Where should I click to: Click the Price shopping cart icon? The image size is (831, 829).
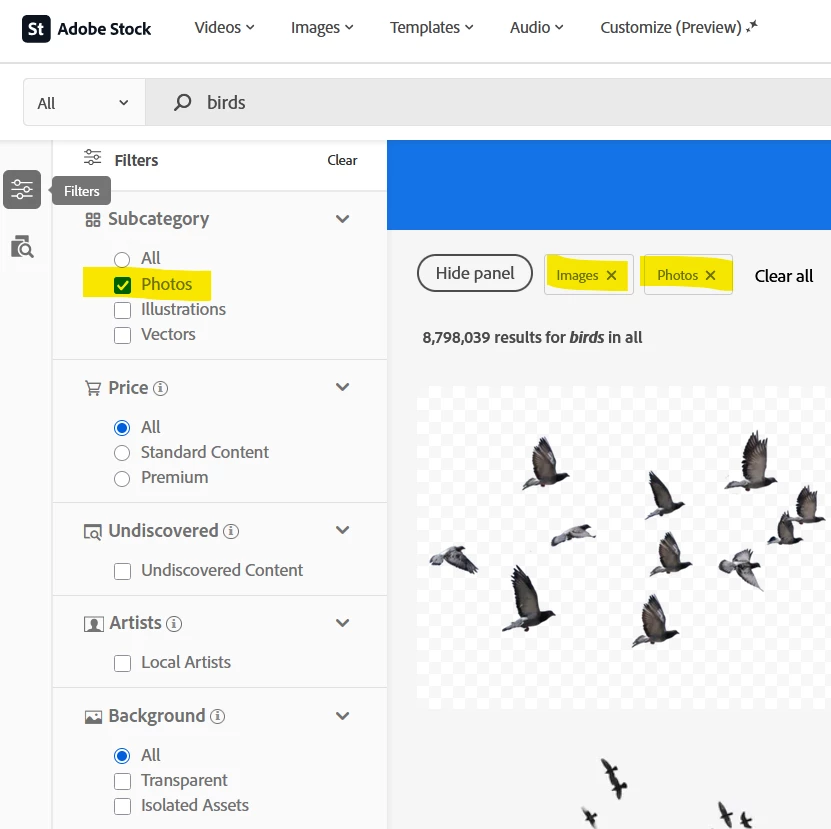[93, 389]
